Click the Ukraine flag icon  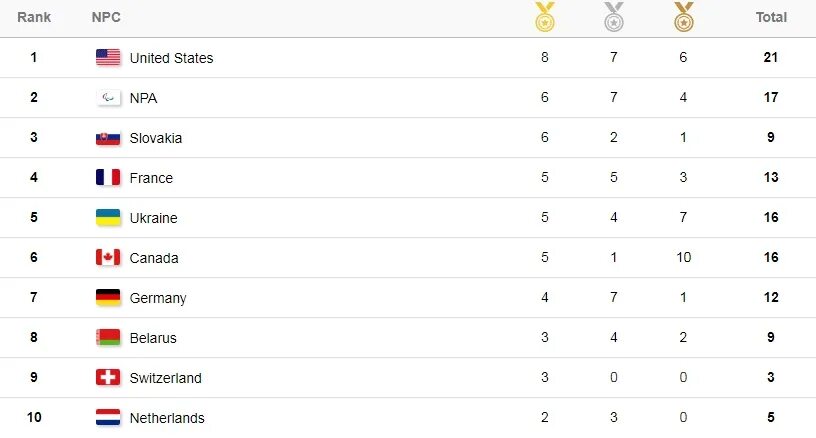click(x=108, y=217)
